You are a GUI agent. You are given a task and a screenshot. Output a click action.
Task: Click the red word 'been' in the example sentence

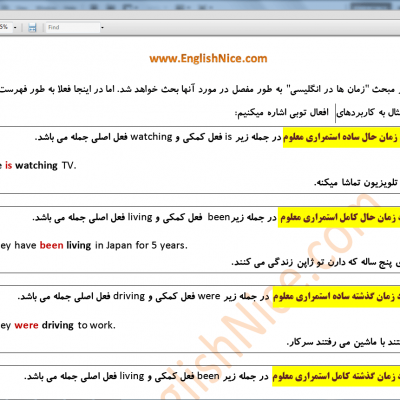click(51, 245)
